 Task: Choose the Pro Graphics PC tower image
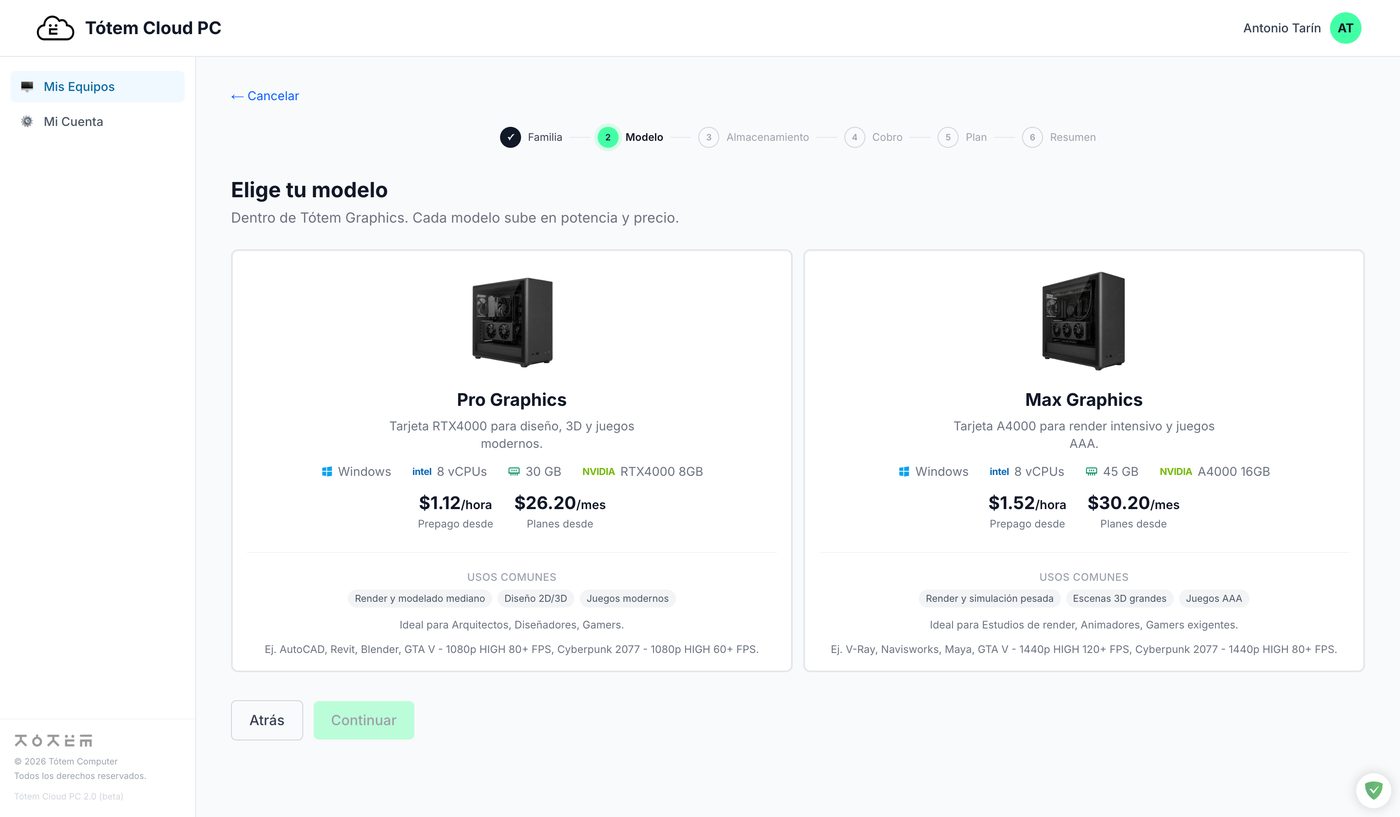click(x=512, y=322)
